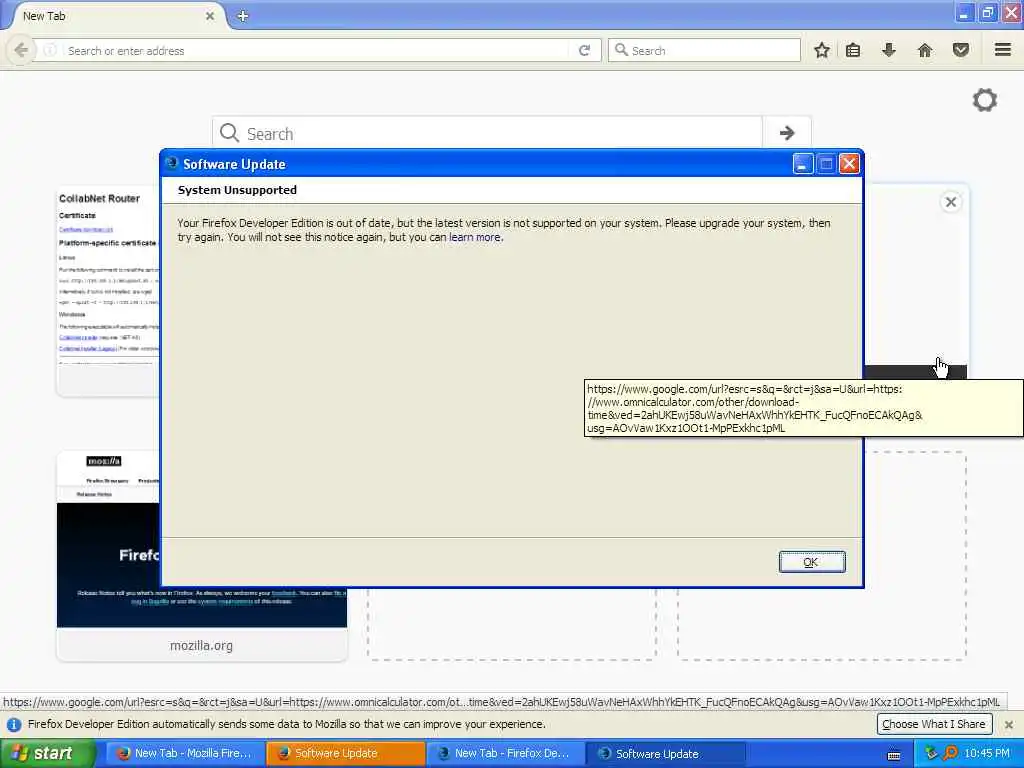
Task: Open the CollabNet Router tile thumbnail
Action: (108, 291)
